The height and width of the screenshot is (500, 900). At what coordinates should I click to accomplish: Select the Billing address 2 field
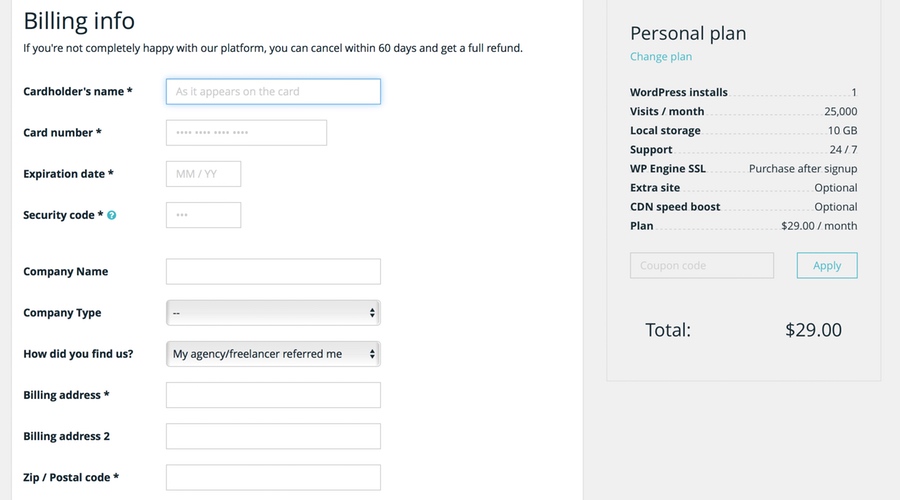coord(273,436)
